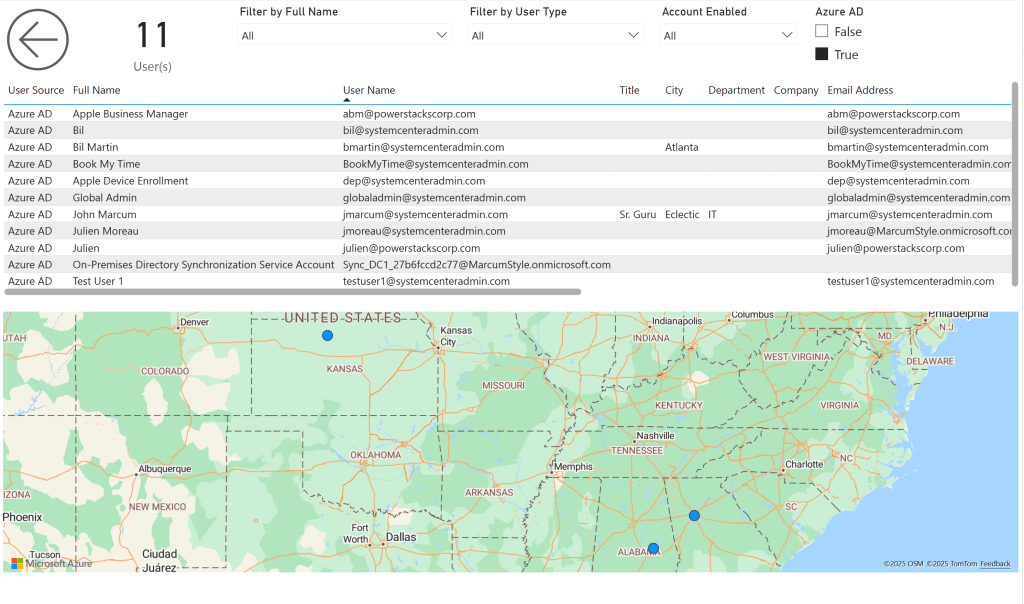Click the User Source column header
Screen dimensions: 1024x604
pos(36,90)
